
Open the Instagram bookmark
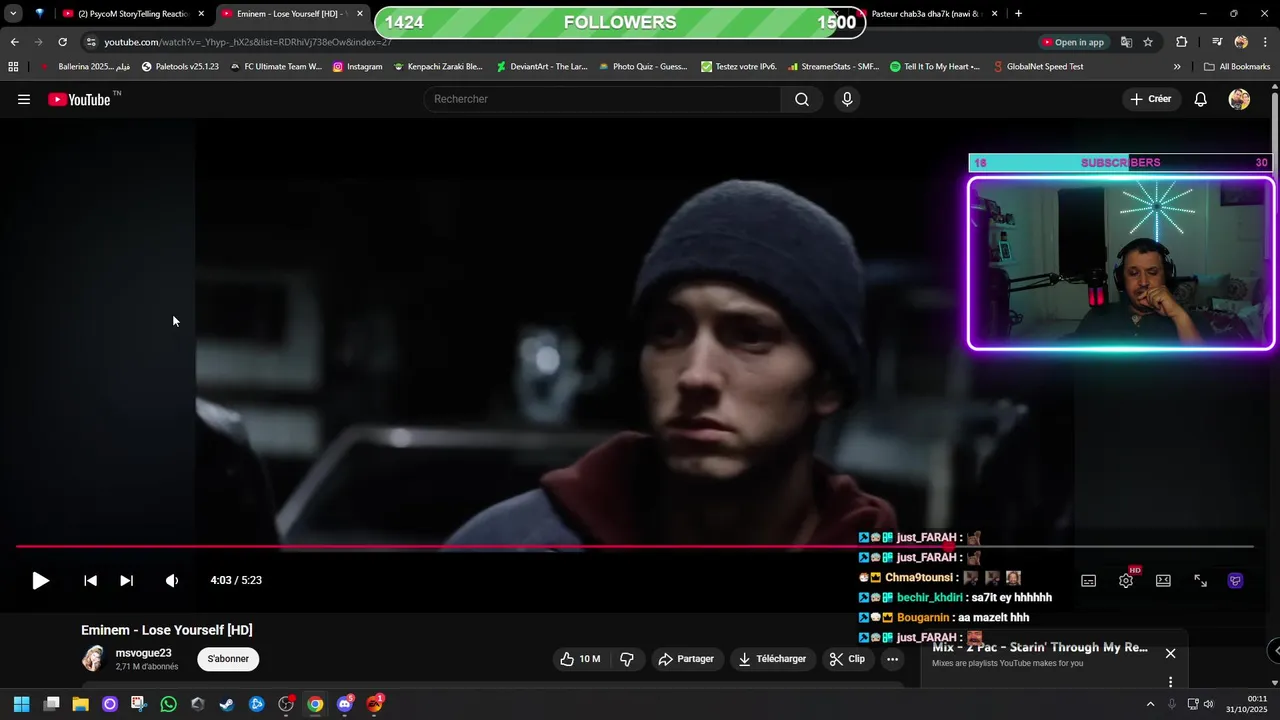(357, 67)
